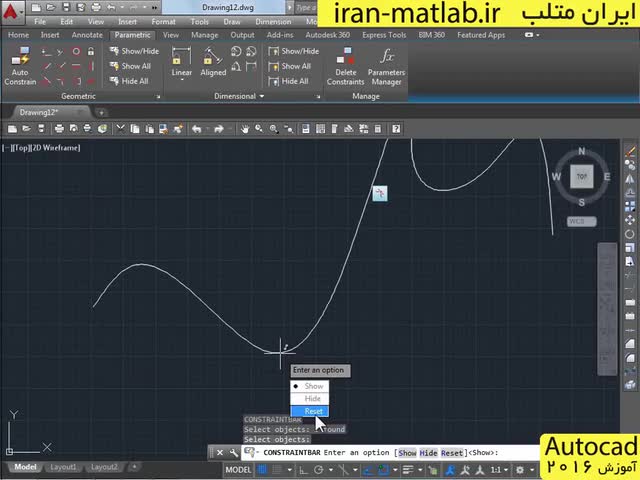Screen dimensions: 640x480
Task: Click the Redo arrow in the standard toolbar
Action: [x=219, y=129]
